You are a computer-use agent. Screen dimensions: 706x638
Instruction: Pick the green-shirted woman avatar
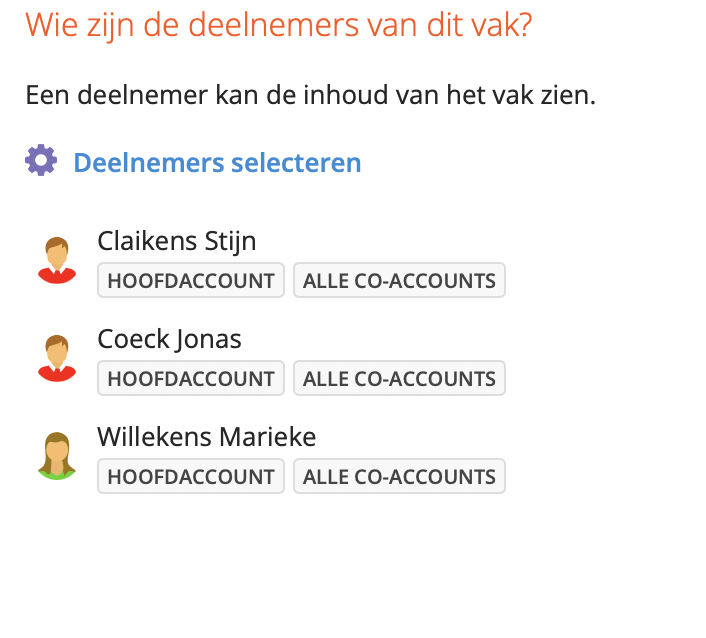tap(57, 456)
